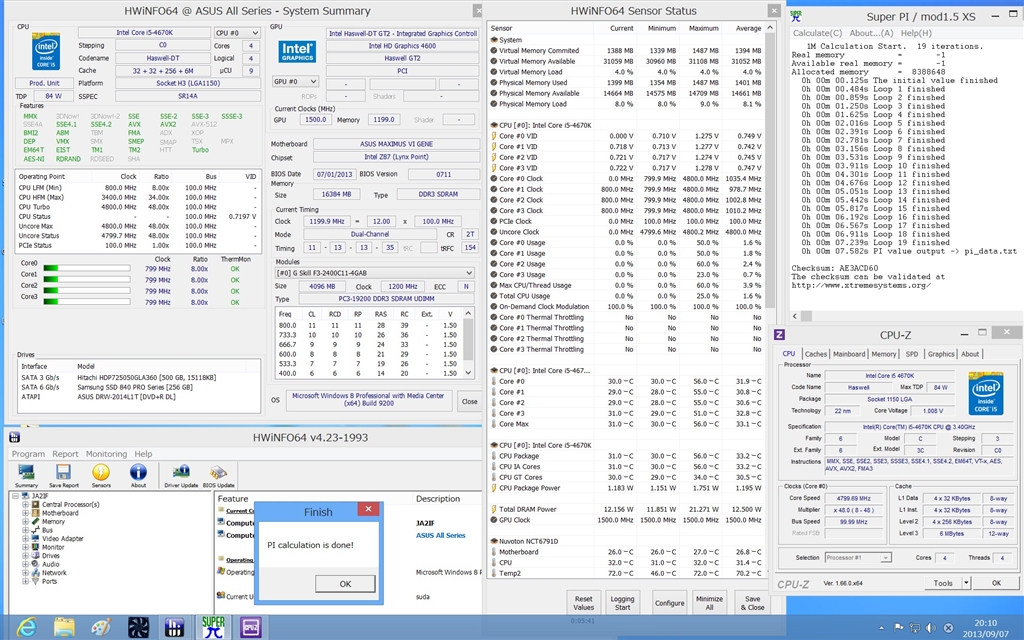The width and height of the screenshot is (1024, 640).
Task: Expand the Central Processor(s) tree node
Action: [x=25, y=505]
